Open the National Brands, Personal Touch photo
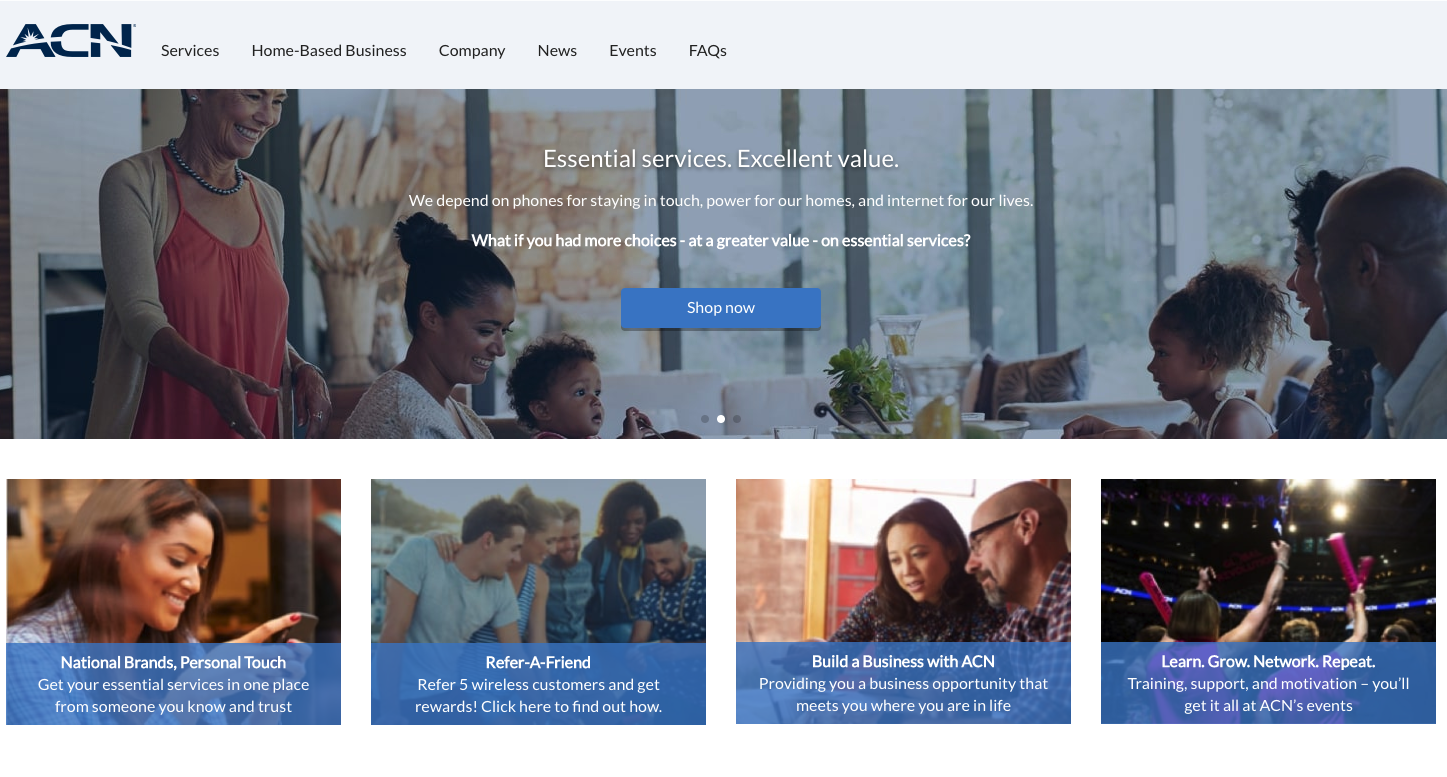Screen dimensions: 1447x777 (x=174, y=561)
